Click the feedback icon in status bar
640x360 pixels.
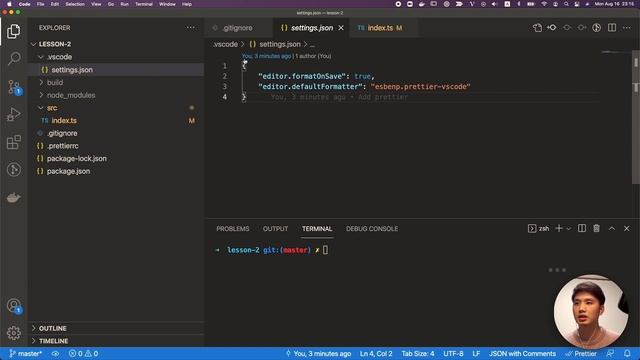tap(610, 353)
